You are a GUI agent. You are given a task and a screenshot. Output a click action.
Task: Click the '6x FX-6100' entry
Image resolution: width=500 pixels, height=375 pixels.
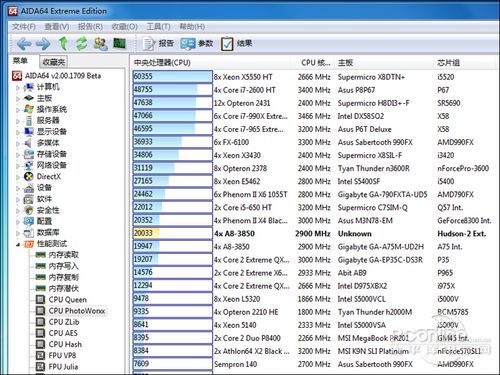click(x=231, y=142)
